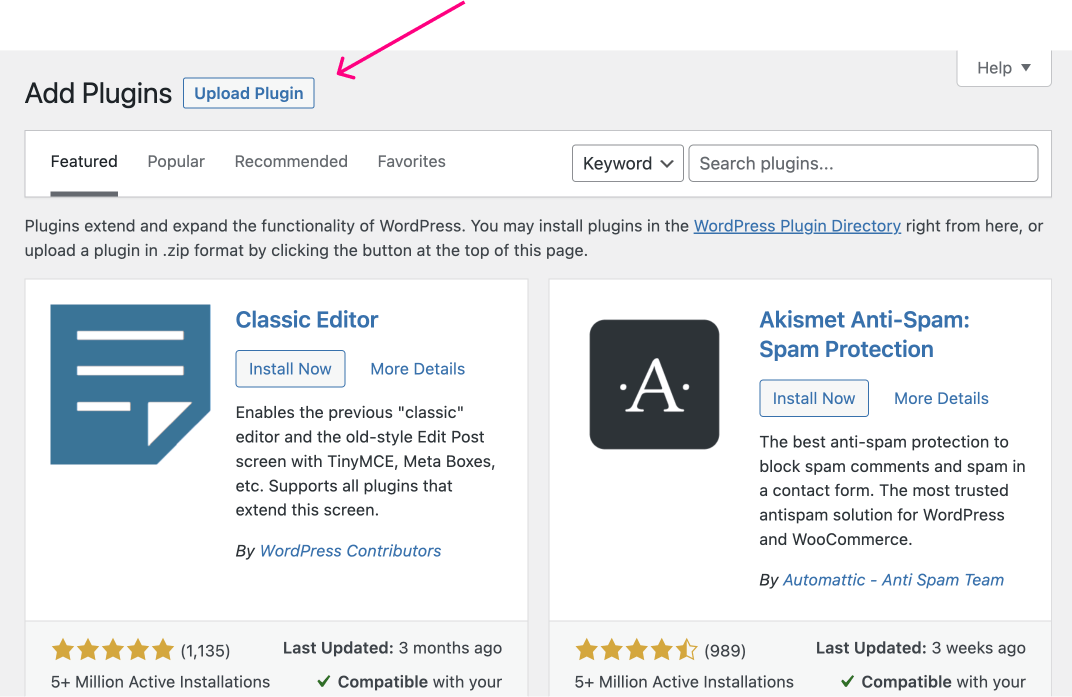Open the Classic Editor title link

tap(306, 319)
